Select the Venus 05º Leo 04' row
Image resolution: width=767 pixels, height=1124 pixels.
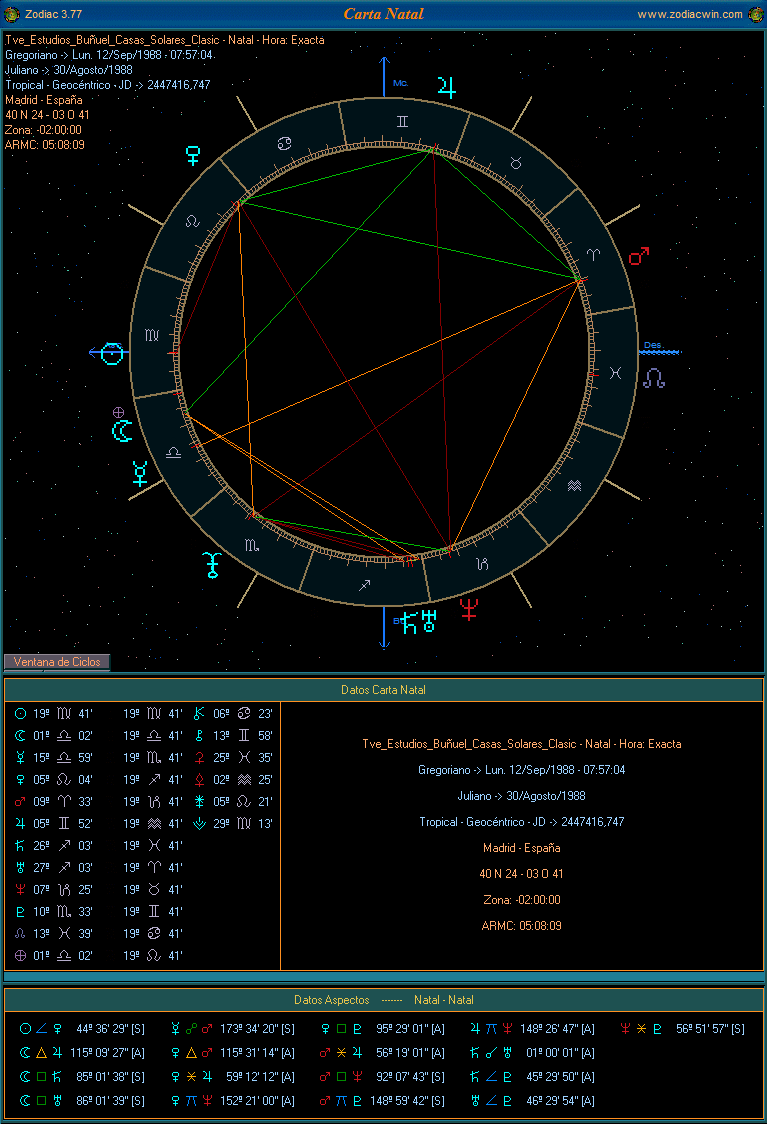pos(54,780)
